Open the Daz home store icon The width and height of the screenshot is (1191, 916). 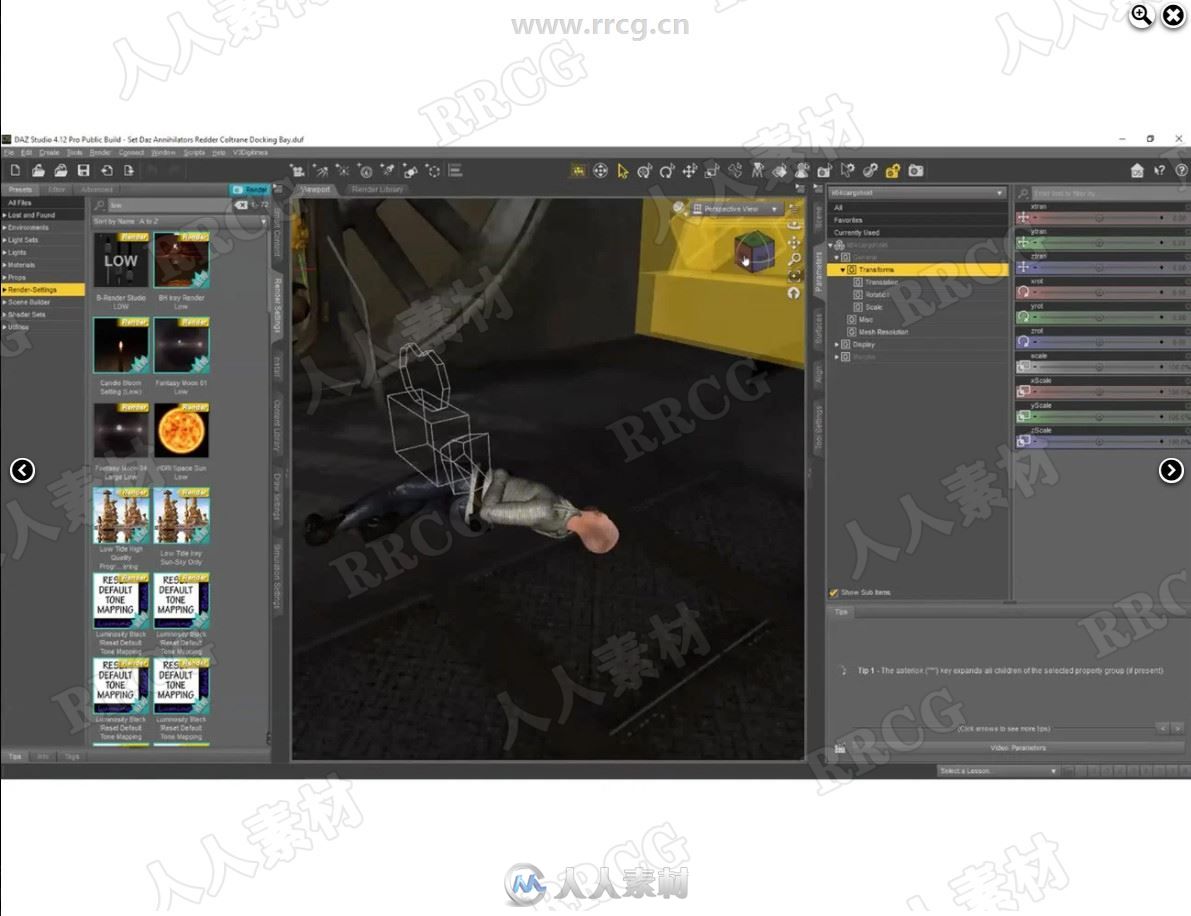coord(1137,171)
